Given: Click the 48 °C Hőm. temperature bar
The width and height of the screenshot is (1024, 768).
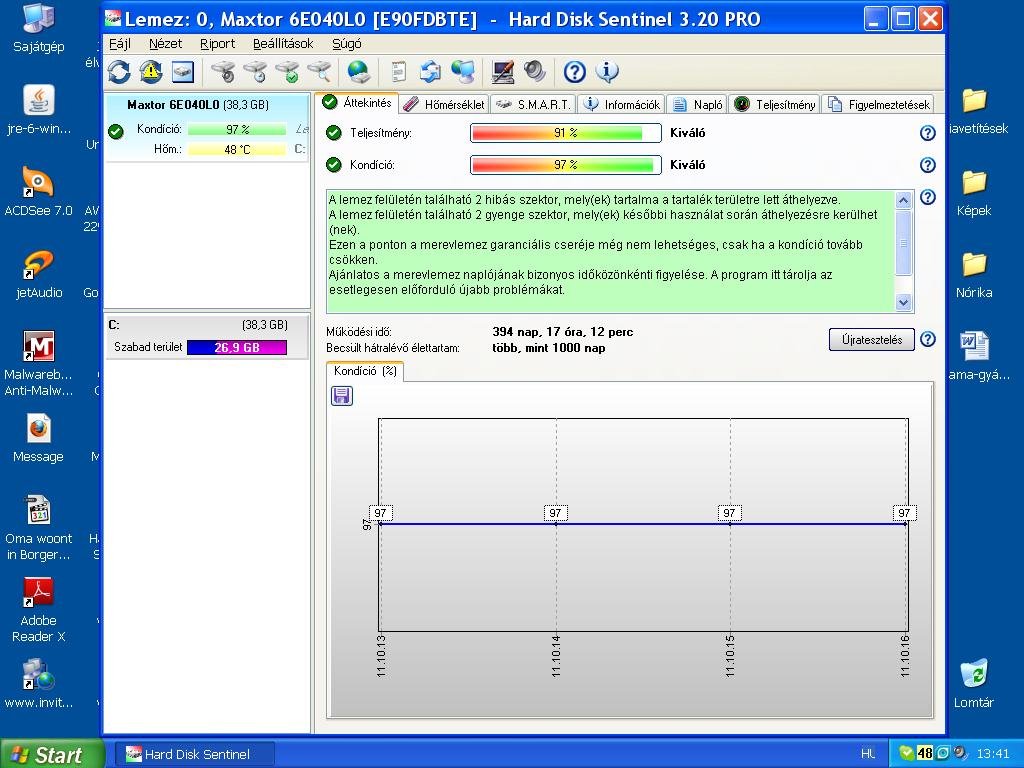Looking at the screenshot, I should coord(237,150).
